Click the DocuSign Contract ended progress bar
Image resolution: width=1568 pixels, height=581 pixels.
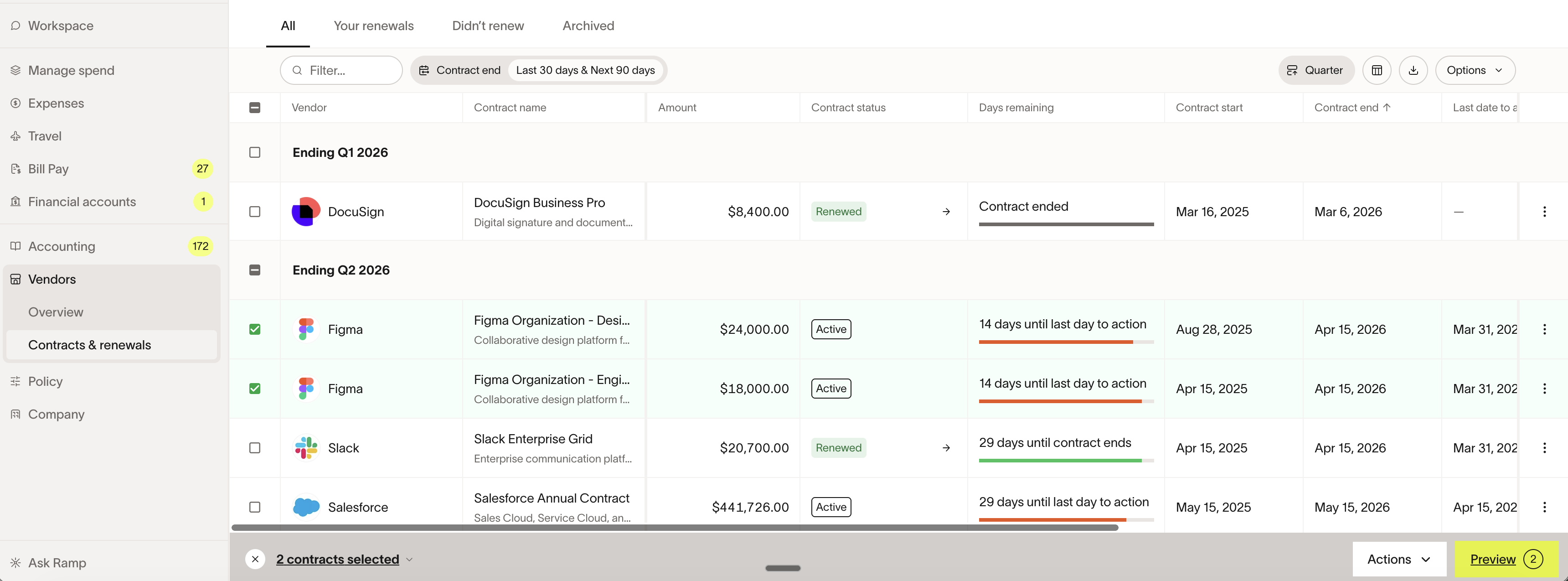pos(1066,225)
